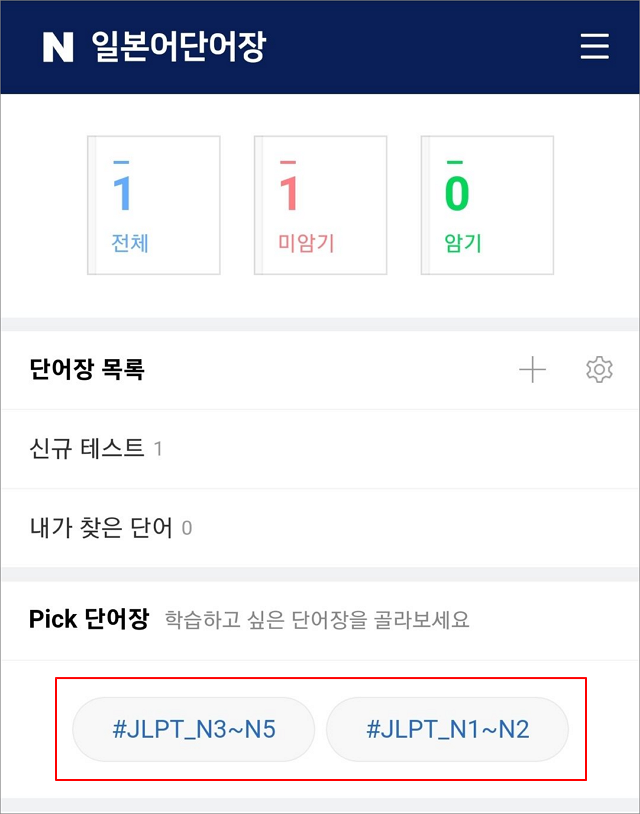Click the 일본어단어장 header title

click(178, 47)
